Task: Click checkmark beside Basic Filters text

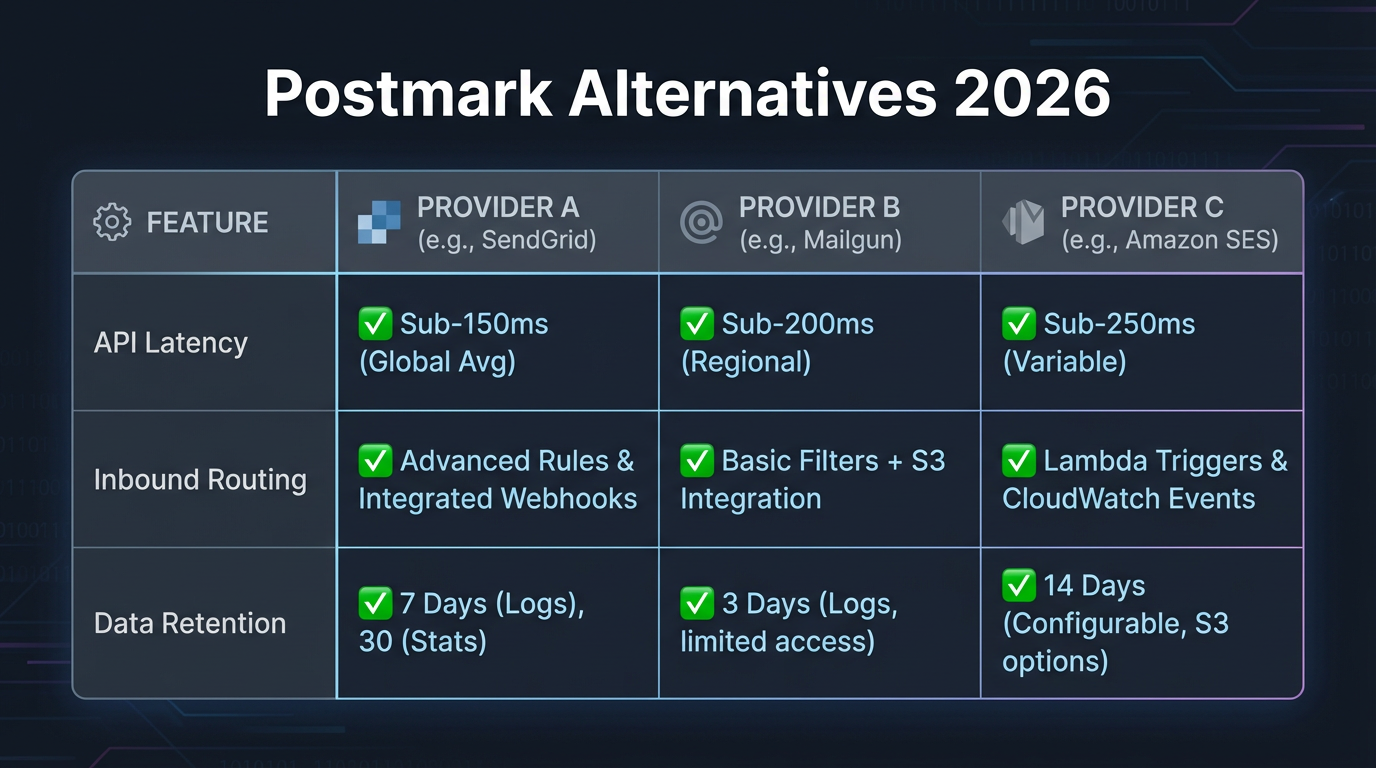Action: pos(697,461)
